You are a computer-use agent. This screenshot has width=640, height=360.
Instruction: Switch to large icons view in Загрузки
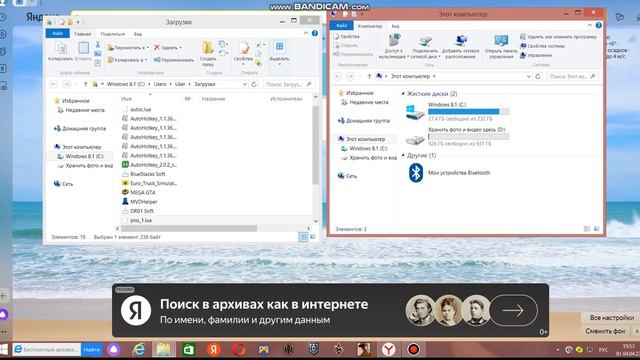[313, 237]
